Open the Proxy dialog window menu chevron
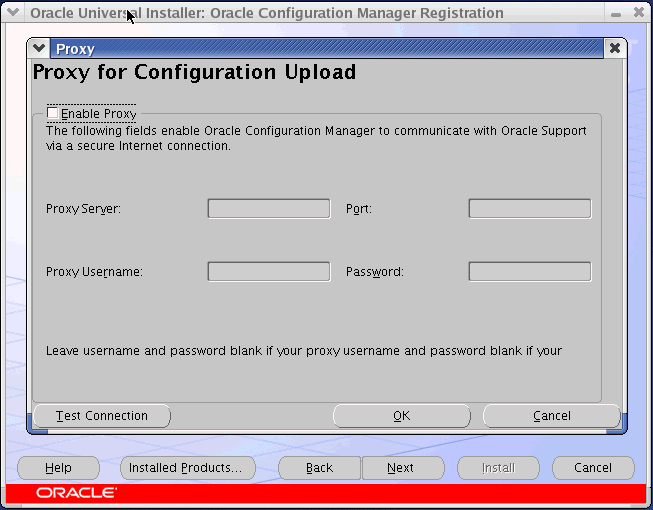 [x=39, y=48]
